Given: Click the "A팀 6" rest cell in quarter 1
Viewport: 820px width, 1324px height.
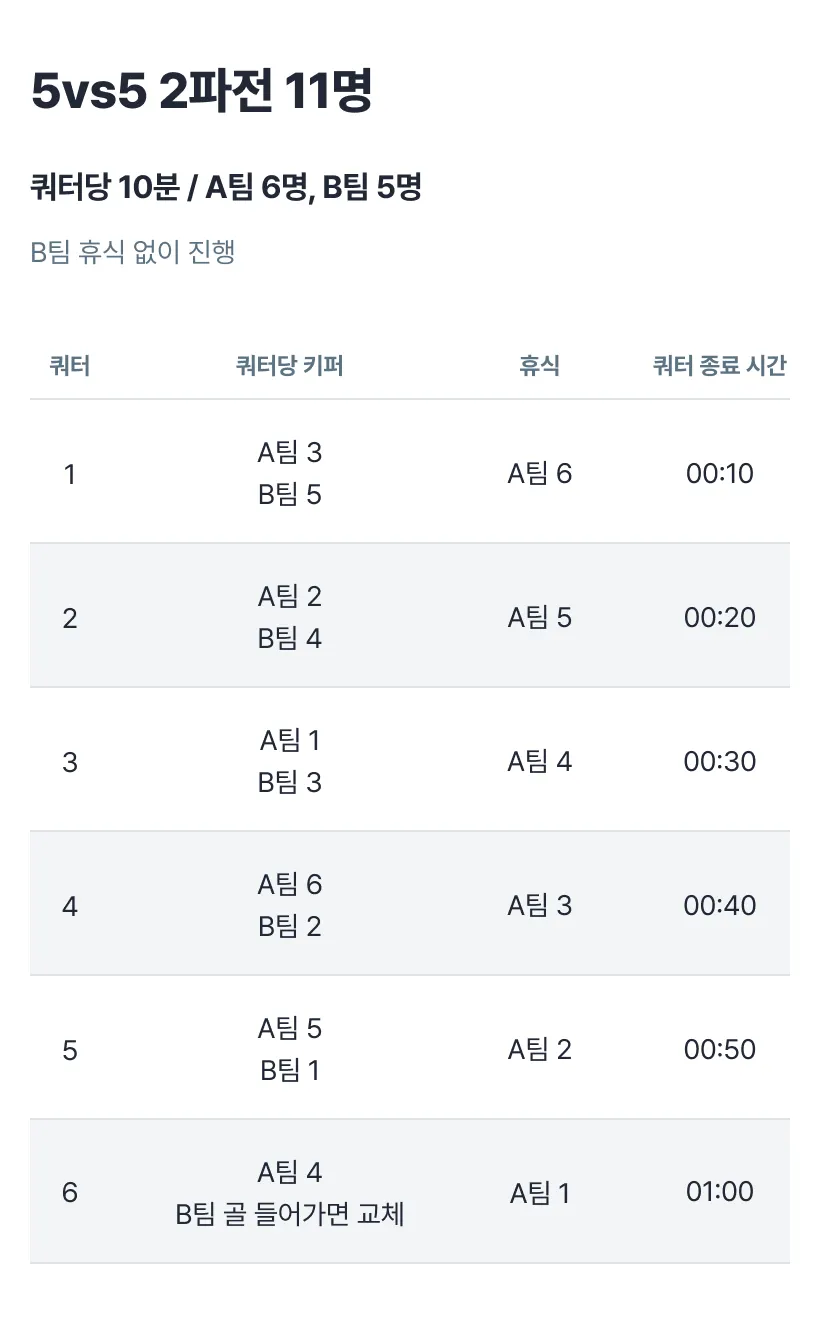Looking at the screenshot, I should pyautogui.click(x=540, y=473).
